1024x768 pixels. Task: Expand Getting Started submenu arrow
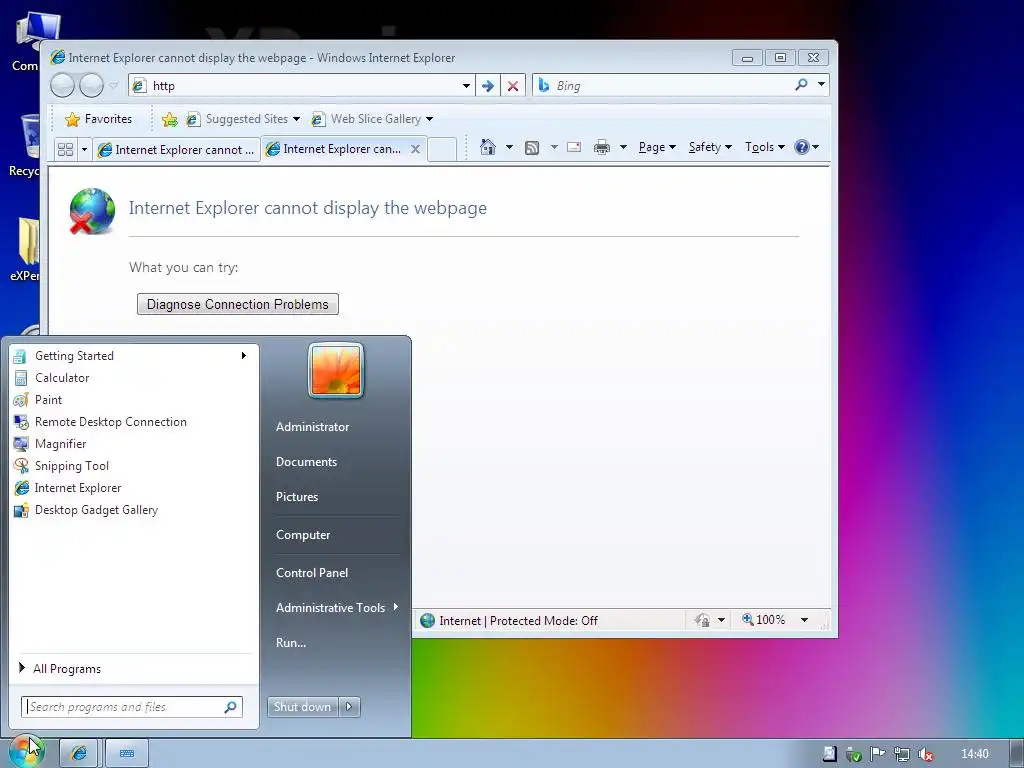coord(244,355)
